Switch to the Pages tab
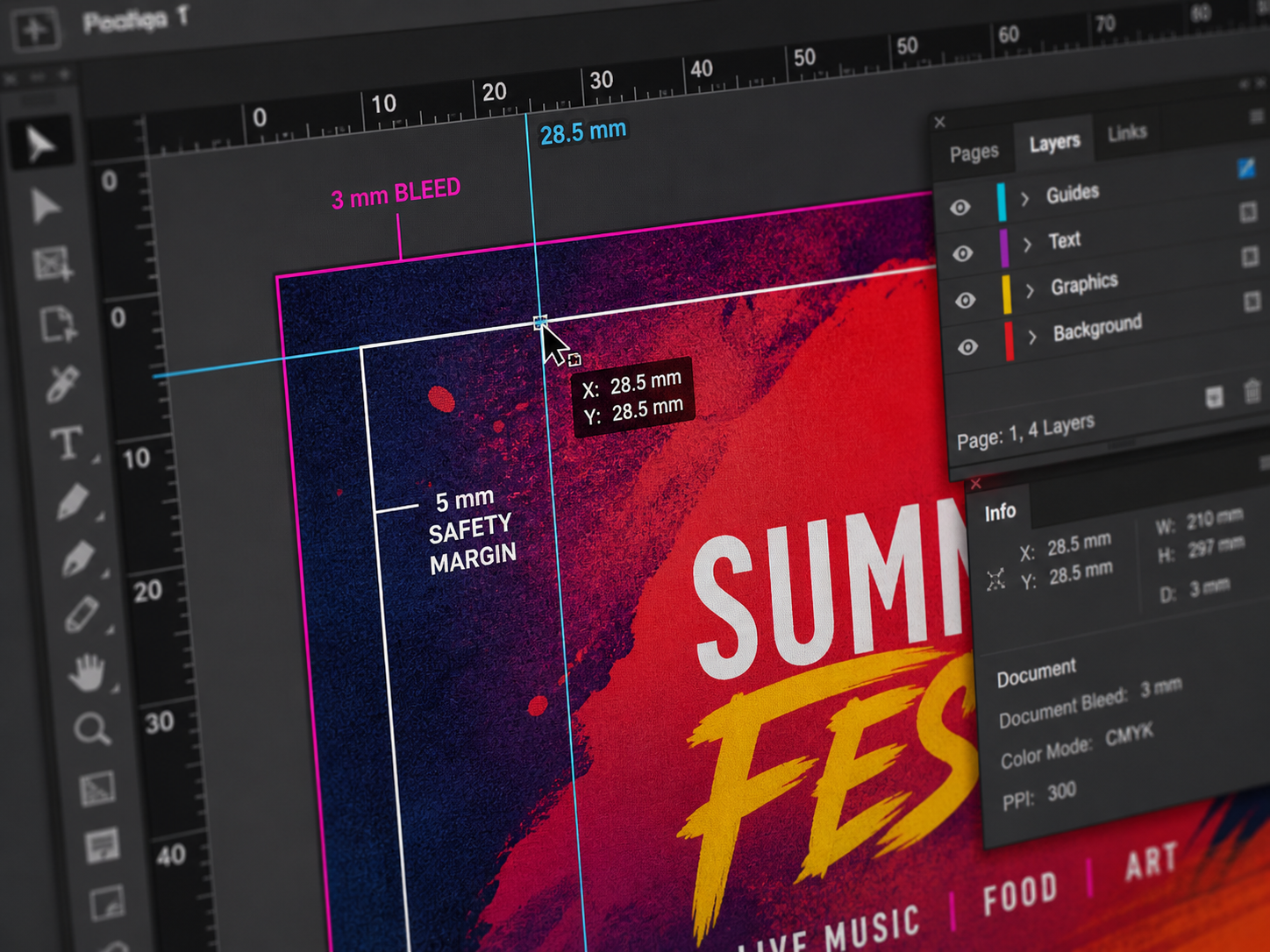 pos(974,153)
